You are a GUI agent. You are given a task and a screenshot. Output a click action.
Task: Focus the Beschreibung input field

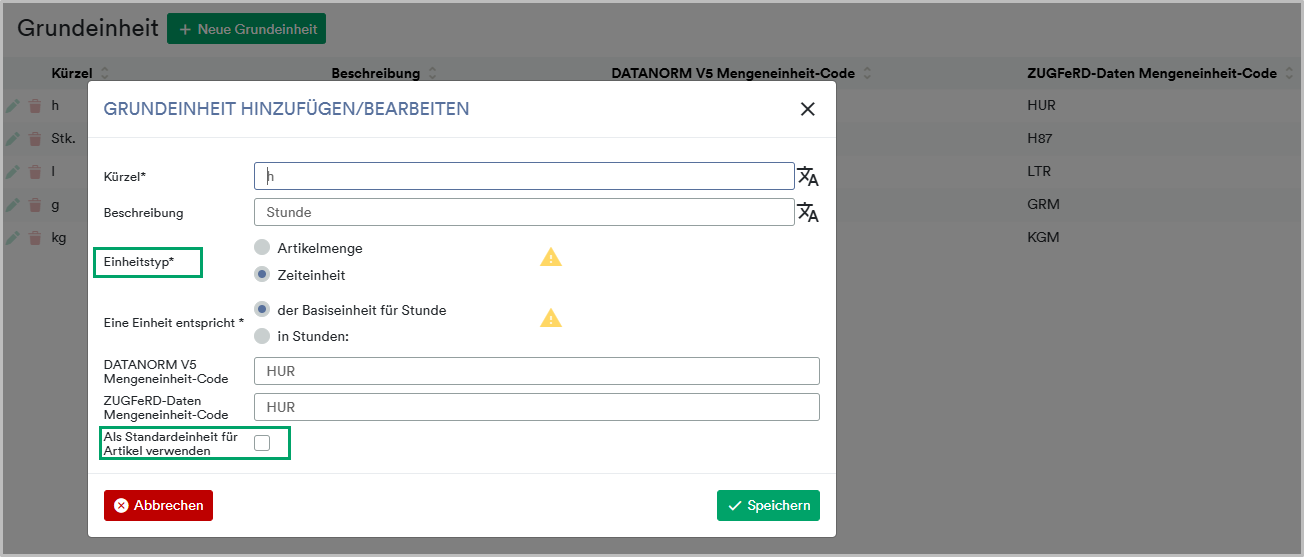[x=524, y=212]
